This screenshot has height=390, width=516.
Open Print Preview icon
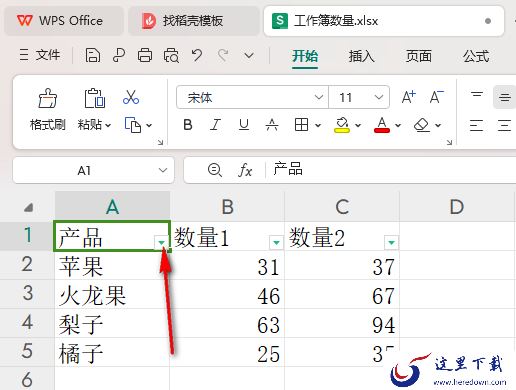pos(171,55)
